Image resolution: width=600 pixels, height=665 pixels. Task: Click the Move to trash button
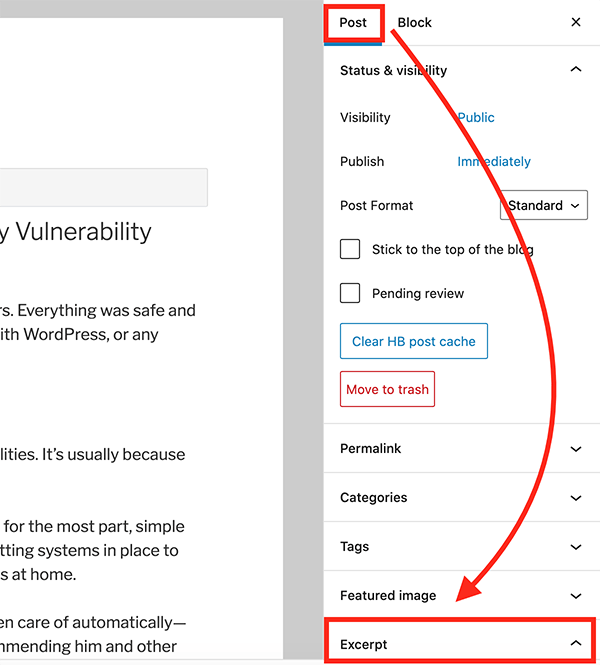pyautogui.click(x=387, y=389)
